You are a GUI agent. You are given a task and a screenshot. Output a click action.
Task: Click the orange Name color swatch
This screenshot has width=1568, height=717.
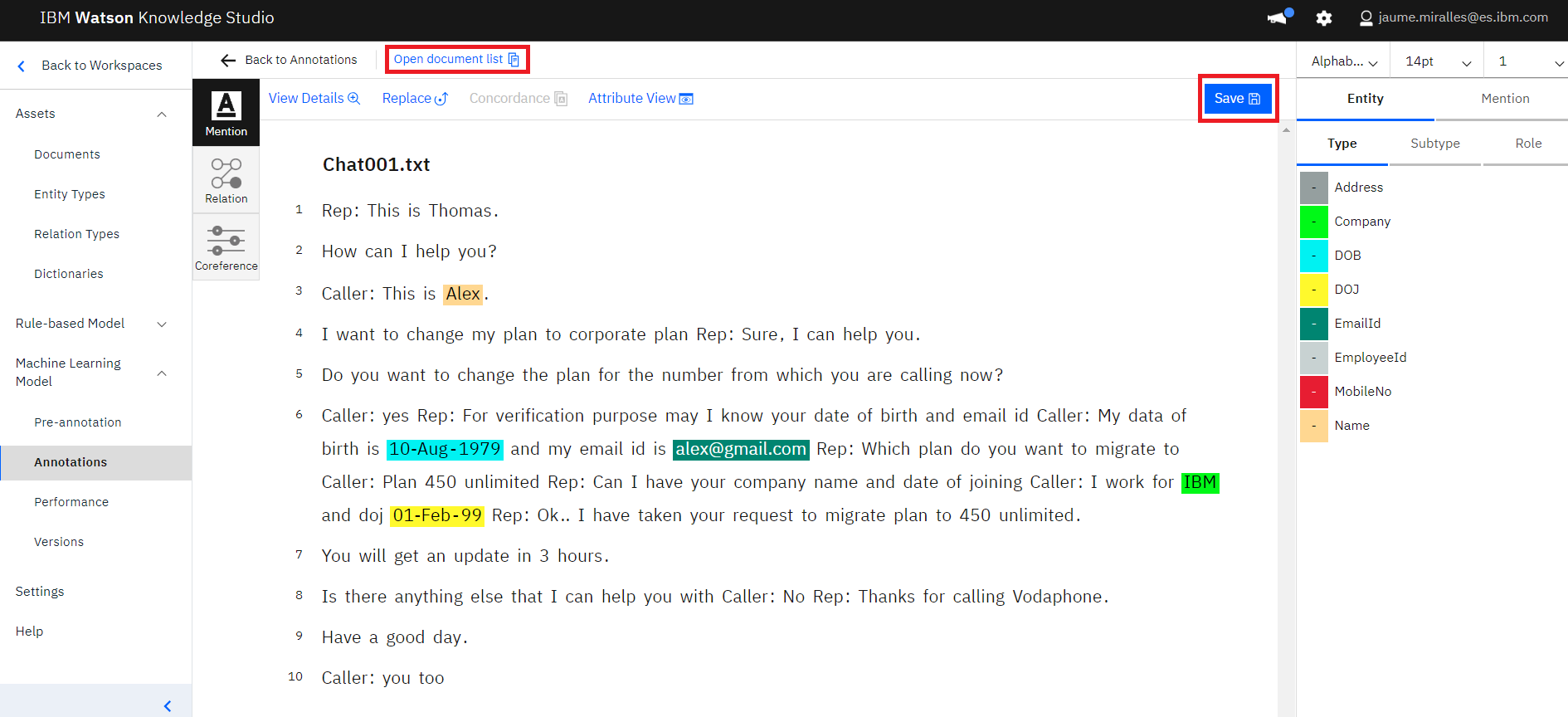pos(1313,426)
